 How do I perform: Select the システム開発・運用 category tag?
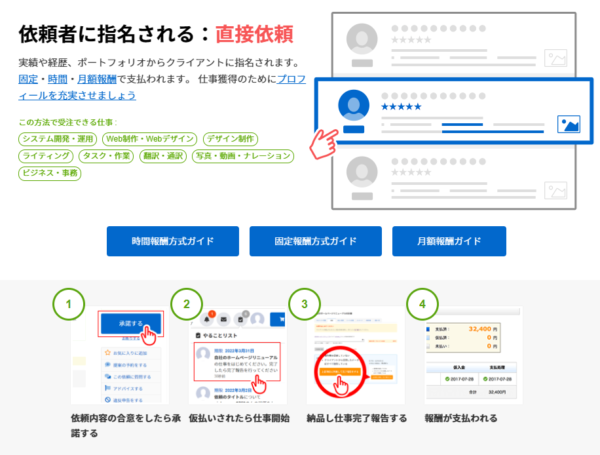click(x=58, y=139)
